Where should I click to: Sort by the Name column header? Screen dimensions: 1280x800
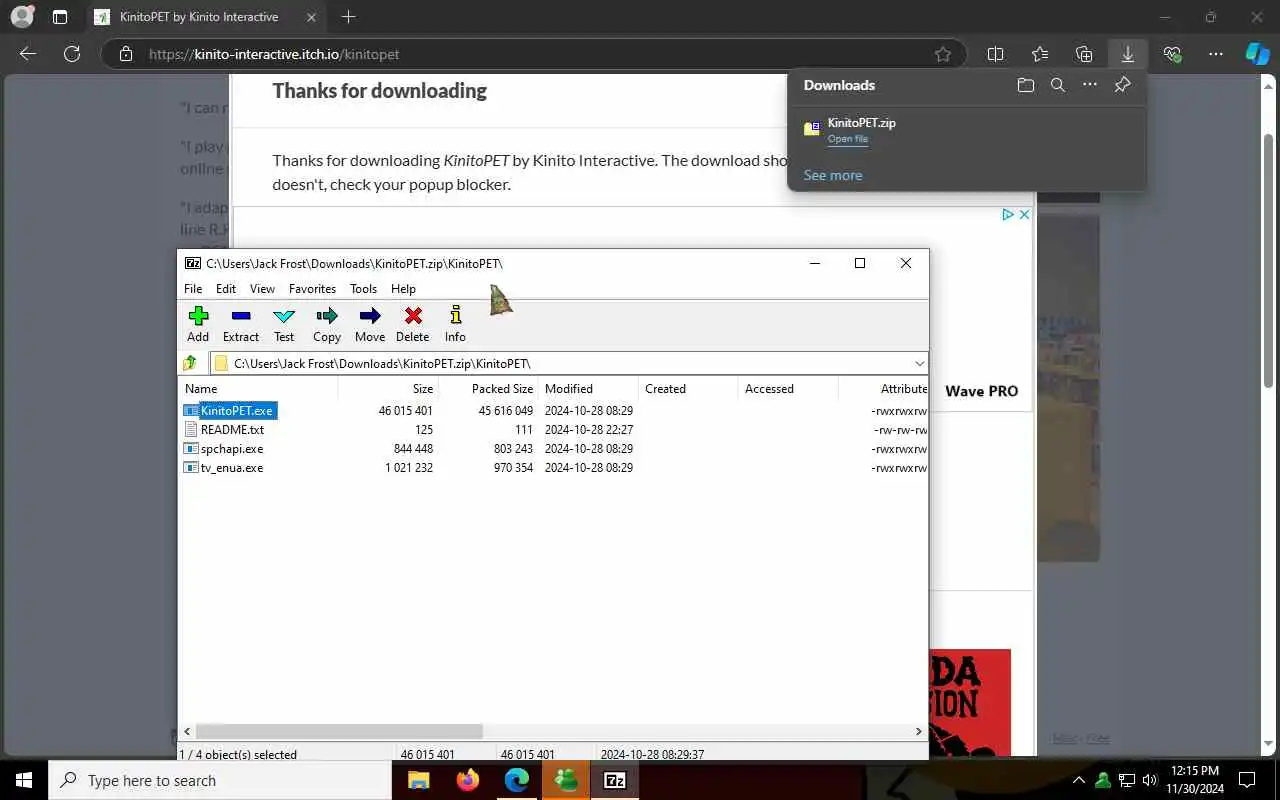coord(258,389)
